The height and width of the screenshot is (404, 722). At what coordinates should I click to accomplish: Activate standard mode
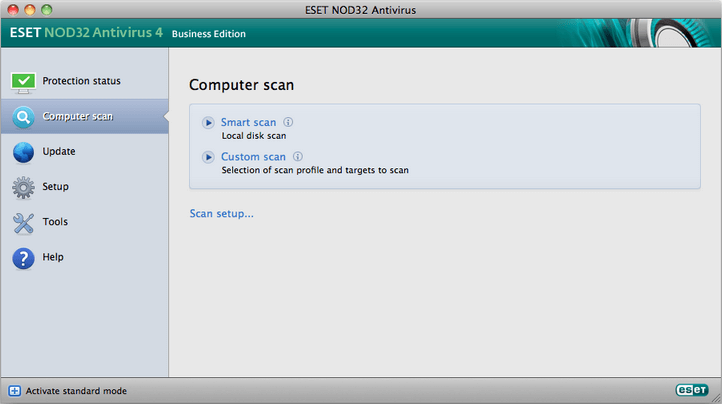click(76, 391)
